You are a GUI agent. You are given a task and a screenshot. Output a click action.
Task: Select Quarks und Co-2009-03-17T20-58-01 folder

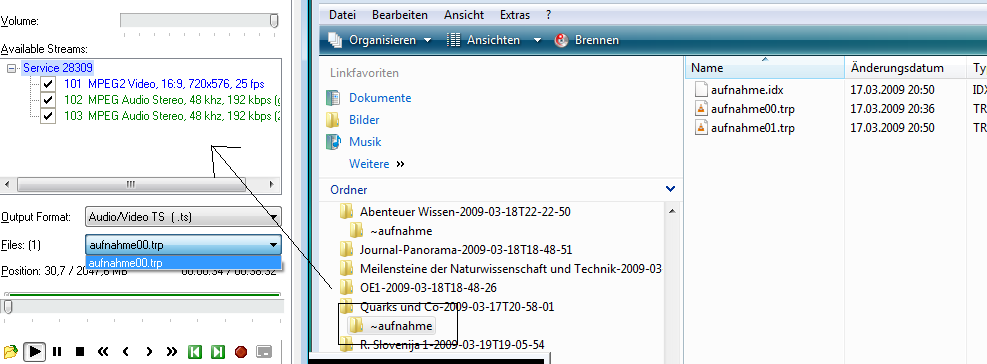click(457, 307)
